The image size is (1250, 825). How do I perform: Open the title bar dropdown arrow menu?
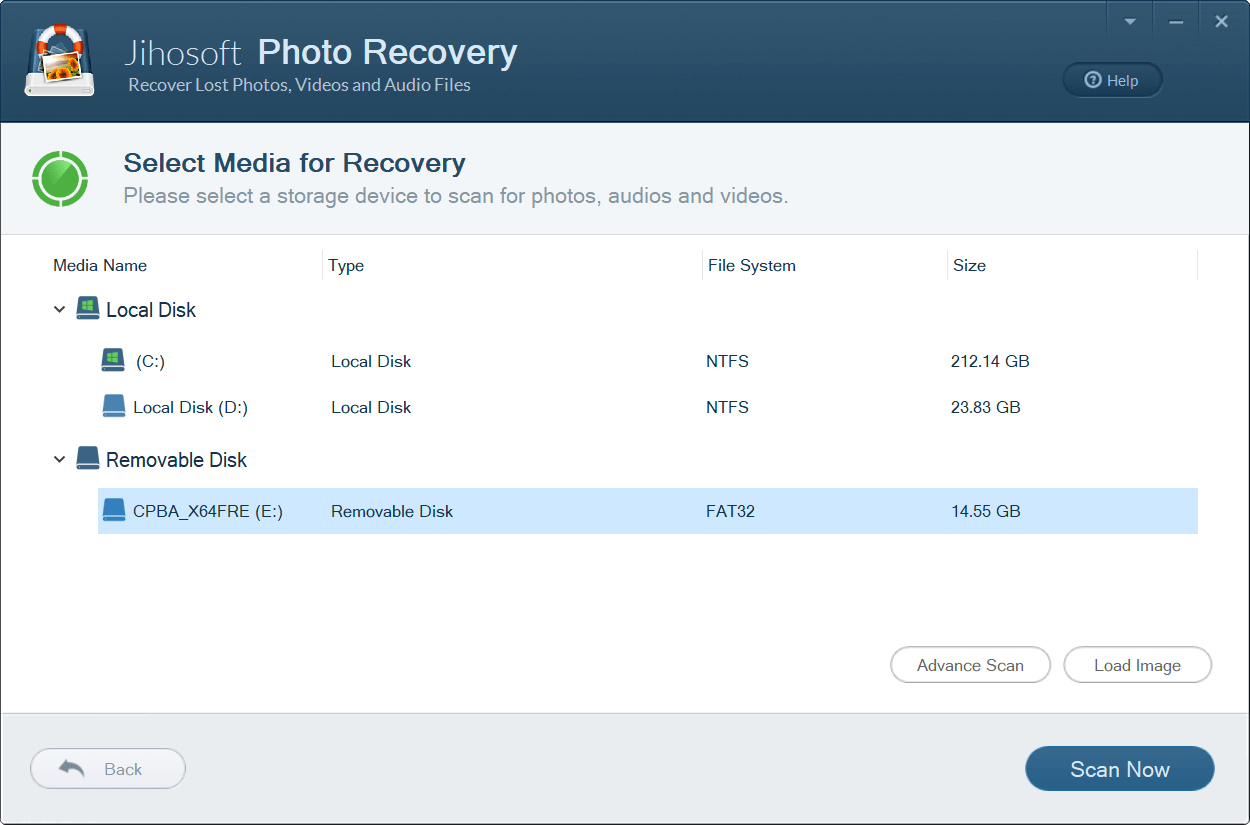coord(1130,21)
